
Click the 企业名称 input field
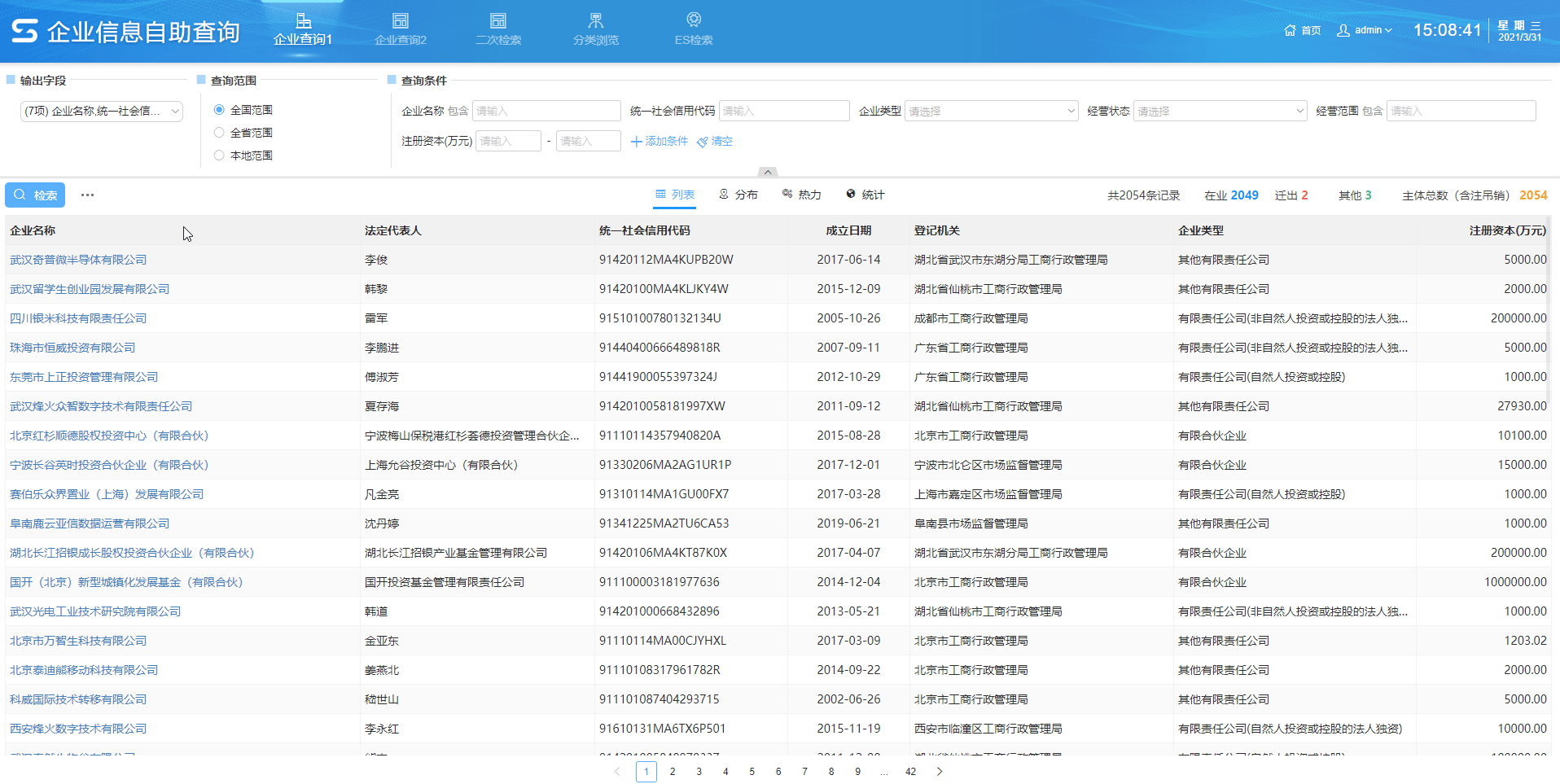click(546, 111)
